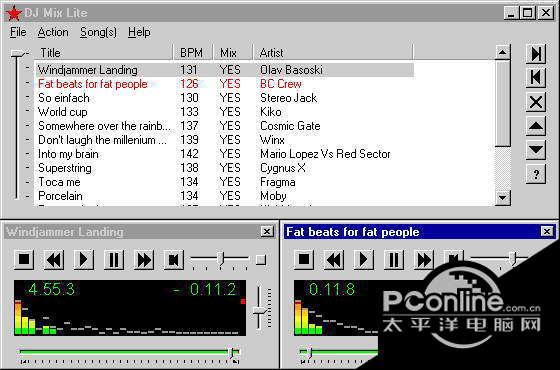This screenshot has height=370, width=560.
Task: Play the Windjammer Landing deck
Action: 84,259
